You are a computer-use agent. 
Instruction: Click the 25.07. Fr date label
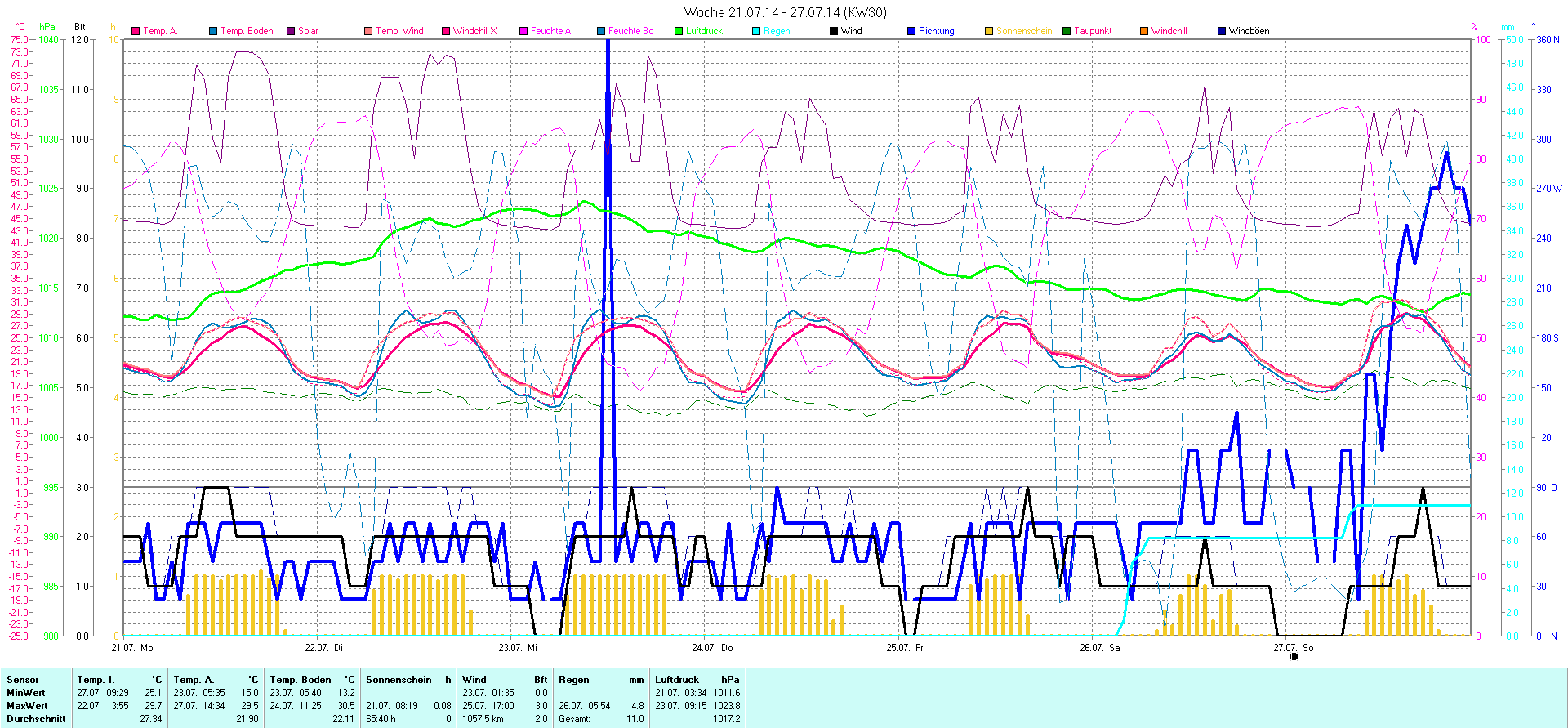[905, 648]
